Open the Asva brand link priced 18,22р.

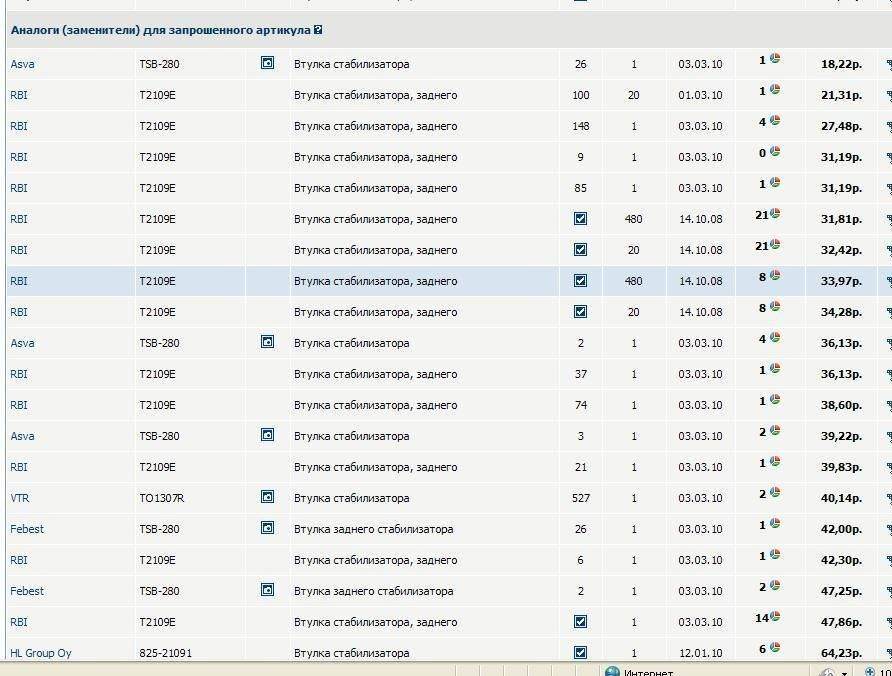pyautogui.click(x=22, y=65)
